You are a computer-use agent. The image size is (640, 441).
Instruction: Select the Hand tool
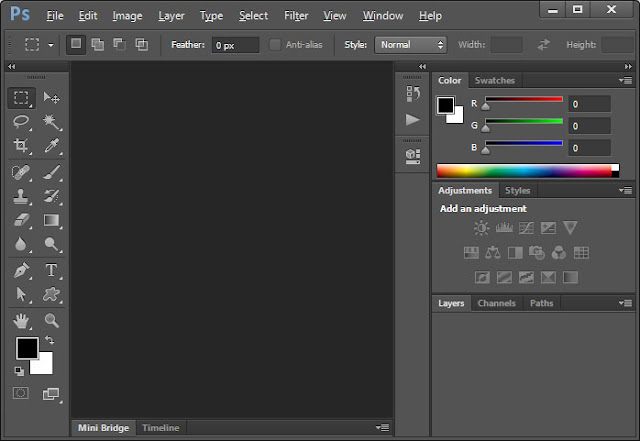21,321
